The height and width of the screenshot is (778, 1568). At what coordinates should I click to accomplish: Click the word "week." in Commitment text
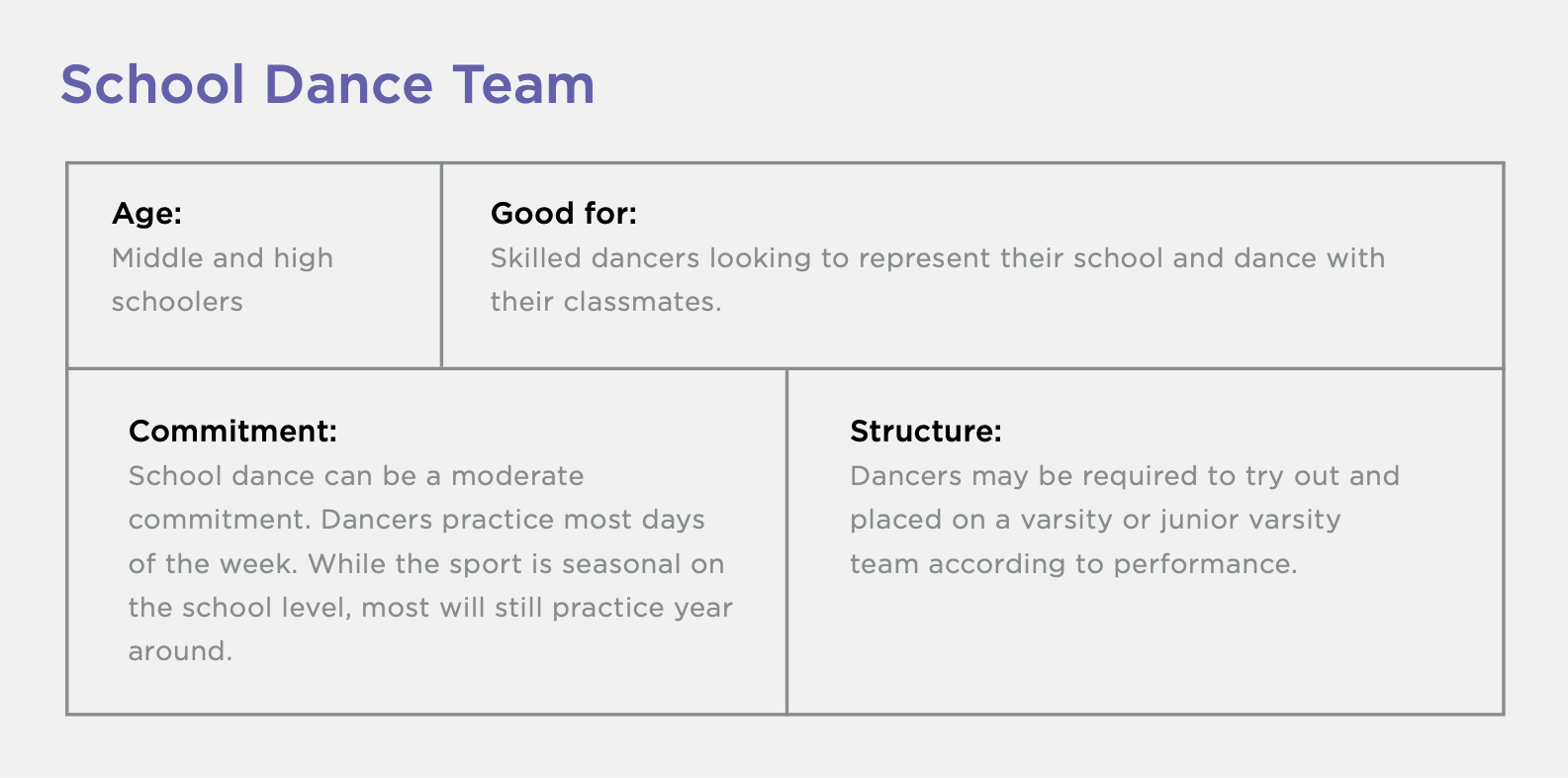click(x=257, y=564)
